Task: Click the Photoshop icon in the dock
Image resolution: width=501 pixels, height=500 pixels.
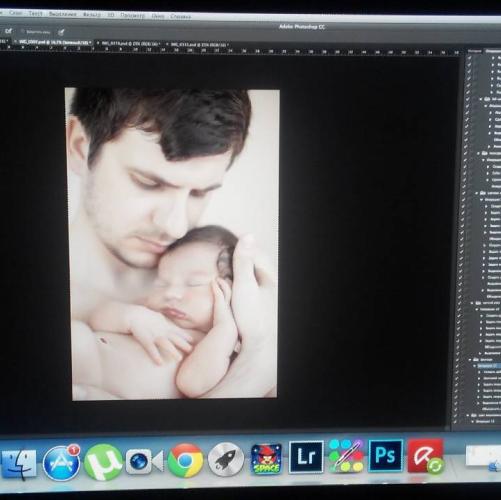Action: tap(386, 455)
